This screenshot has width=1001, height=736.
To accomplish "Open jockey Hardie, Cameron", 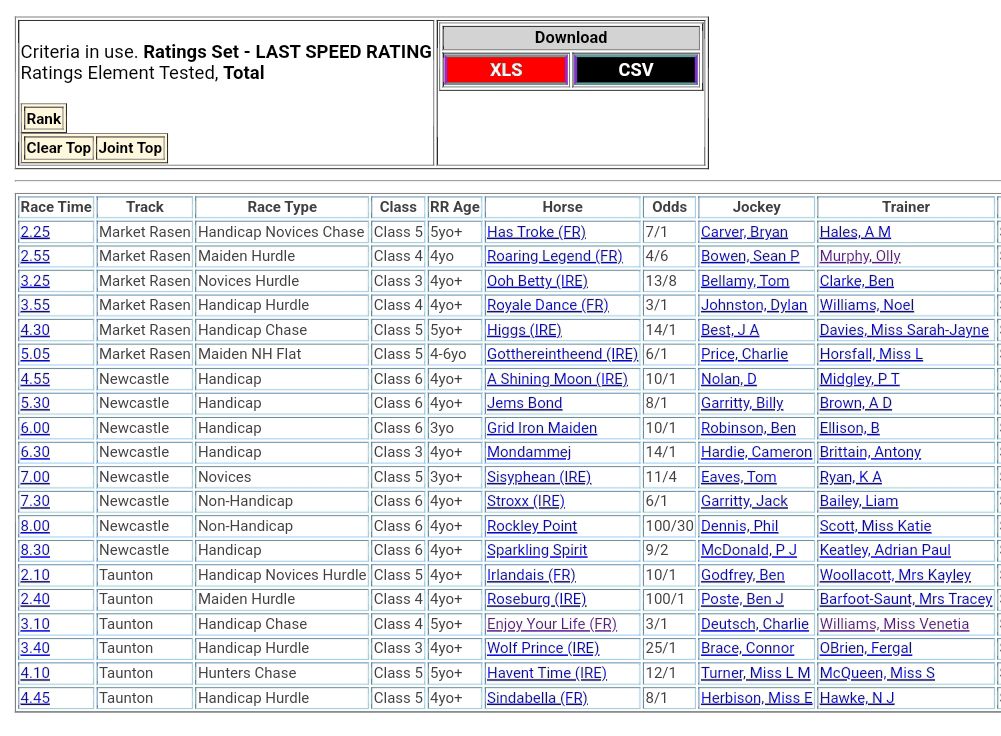I will tap(756, 452).
